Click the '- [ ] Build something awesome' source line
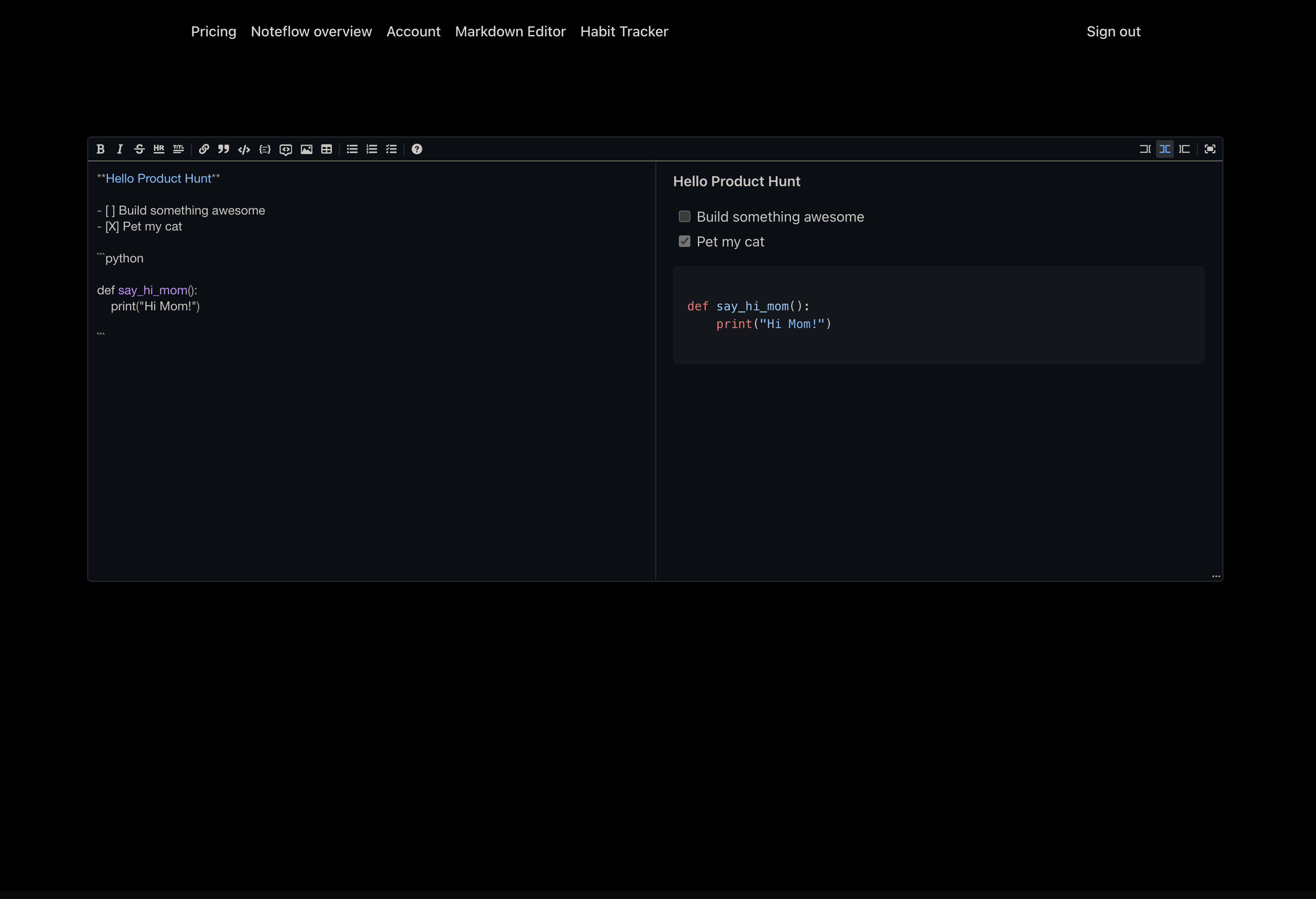 coord(181,210)
